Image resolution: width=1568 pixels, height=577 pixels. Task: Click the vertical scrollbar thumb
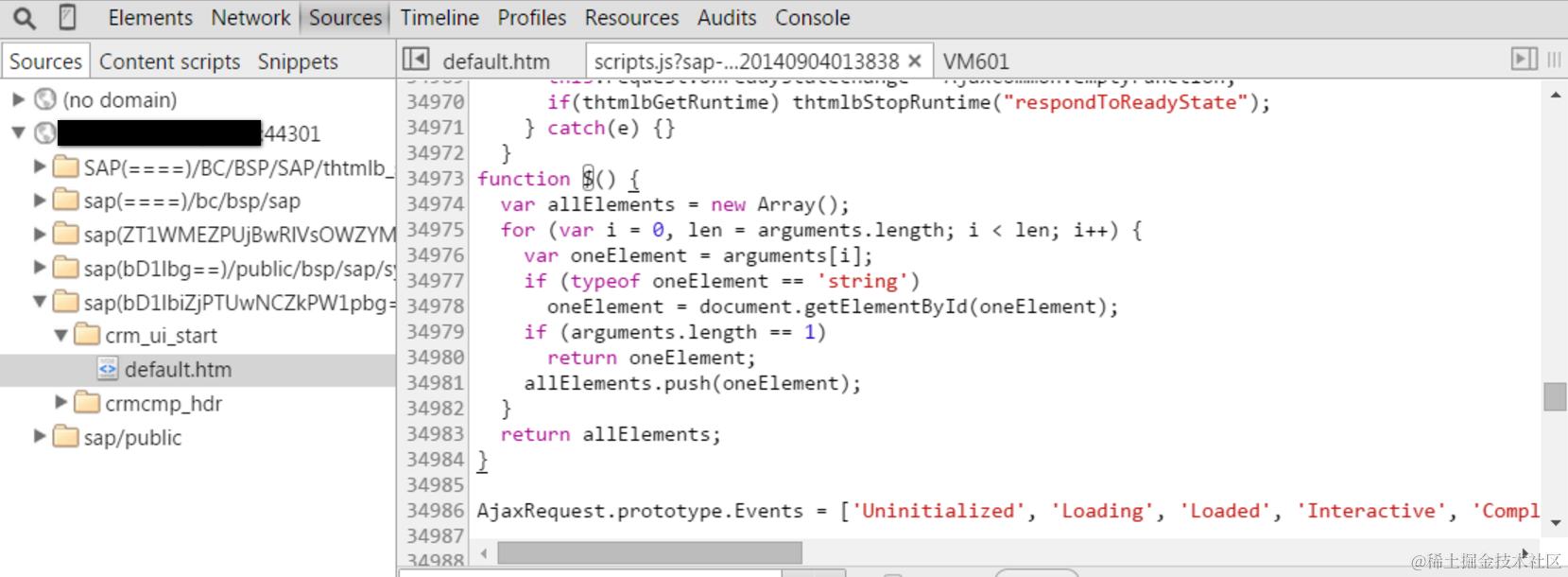tap(1555, 396)
